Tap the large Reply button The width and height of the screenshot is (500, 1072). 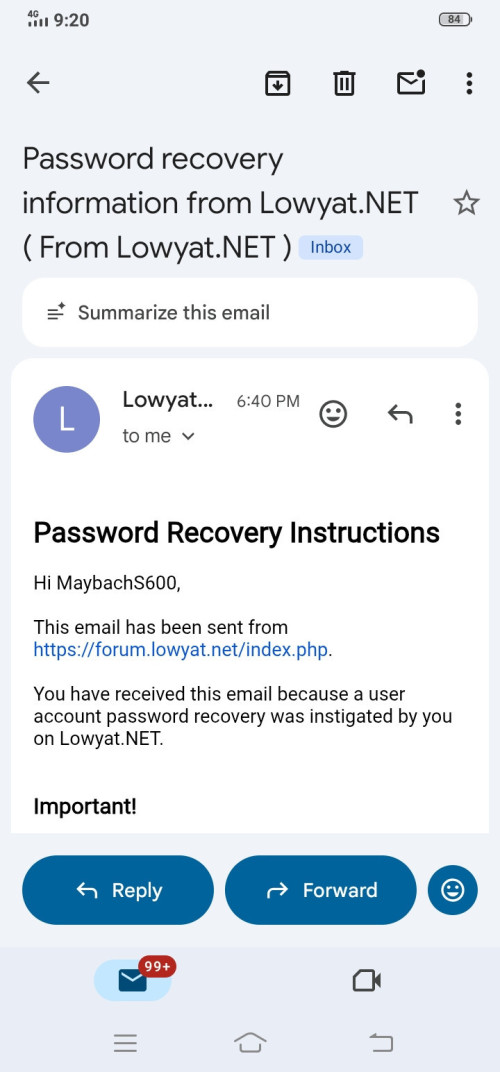coord(118,889)
